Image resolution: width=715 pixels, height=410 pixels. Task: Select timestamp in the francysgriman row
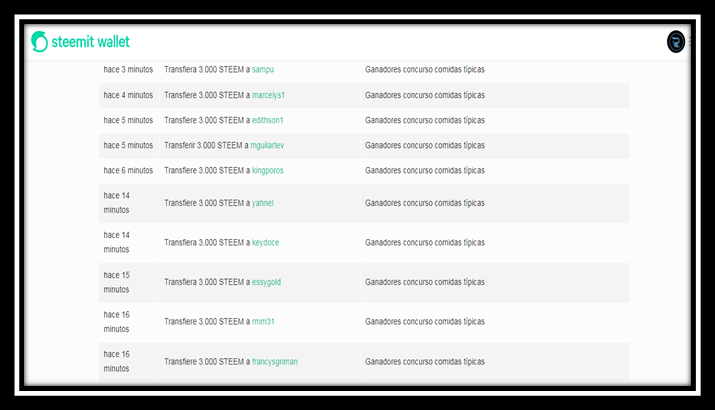coord(116,361)
